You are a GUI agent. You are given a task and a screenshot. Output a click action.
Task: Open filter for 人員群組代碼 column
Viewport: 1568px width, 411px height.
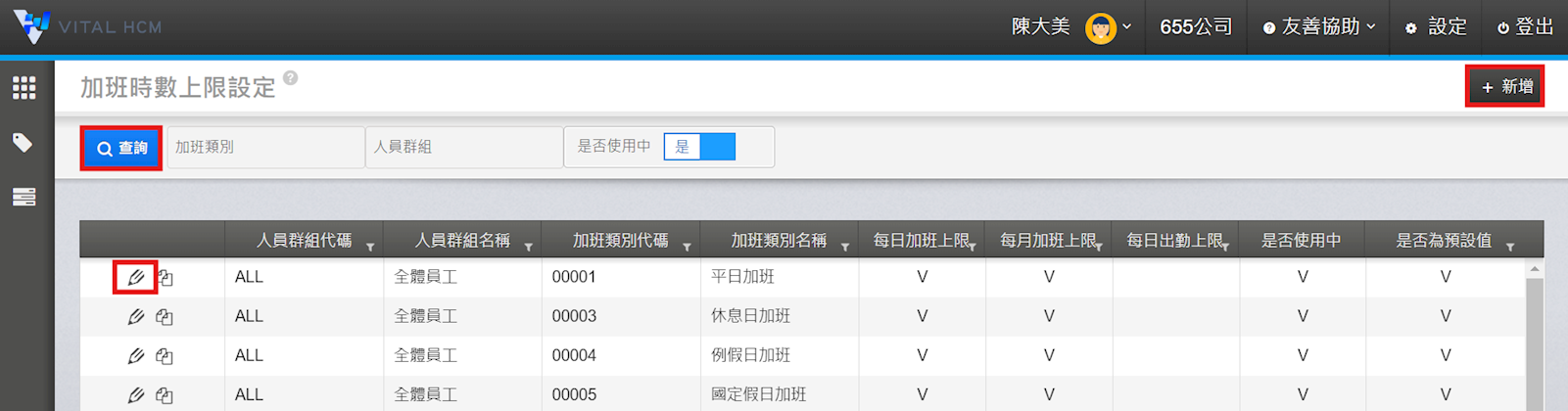(370, 247)
